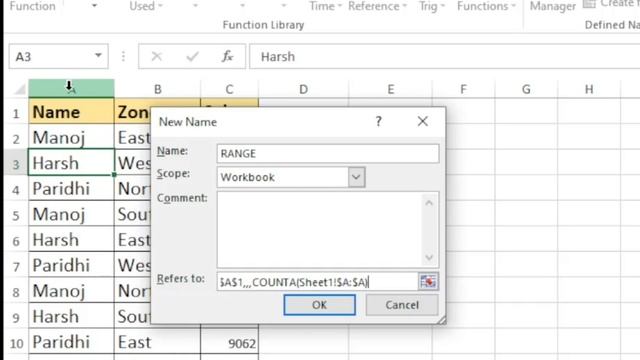Click the Help question mark in New Name dialog

pos(379,121)
